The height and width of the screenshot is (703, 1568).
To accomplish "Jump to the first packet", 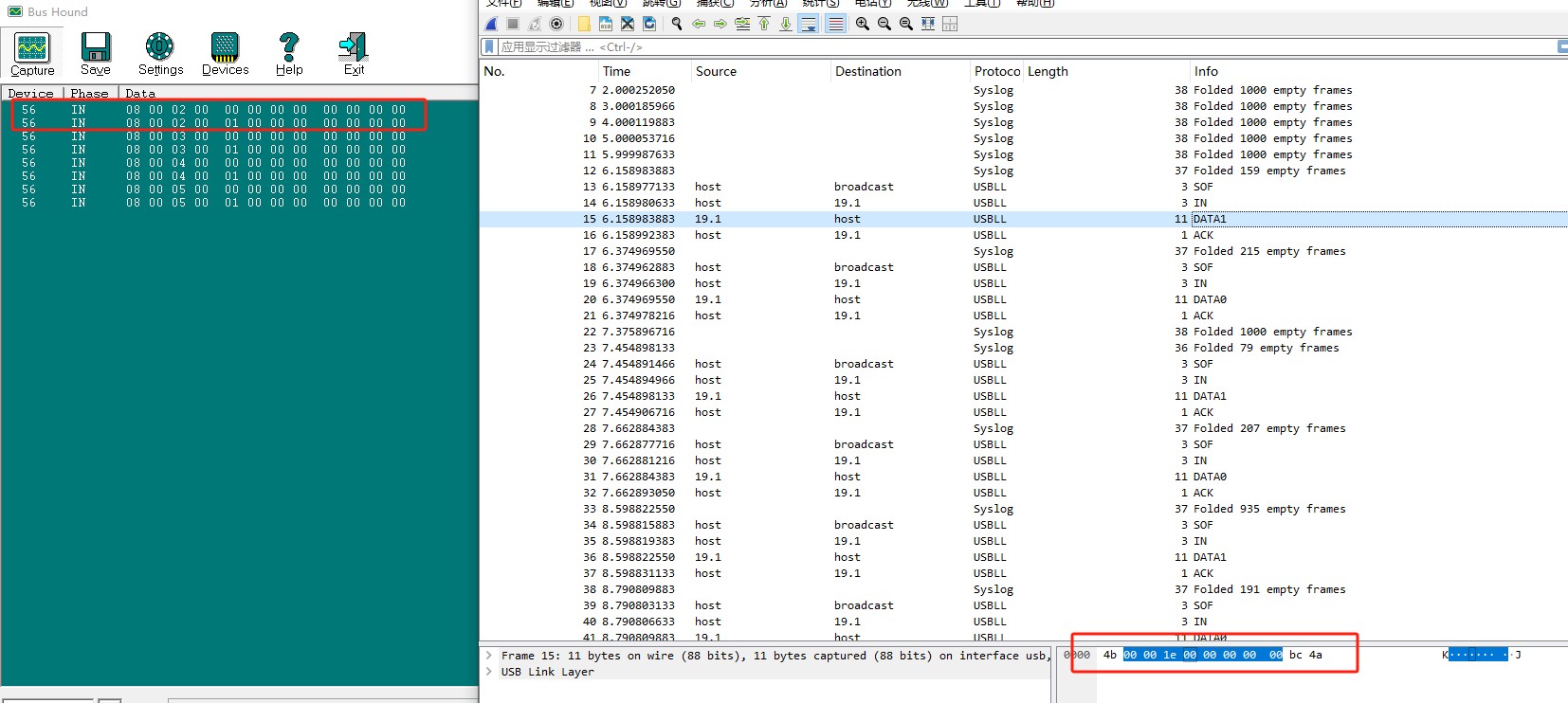I will point(764,24).
